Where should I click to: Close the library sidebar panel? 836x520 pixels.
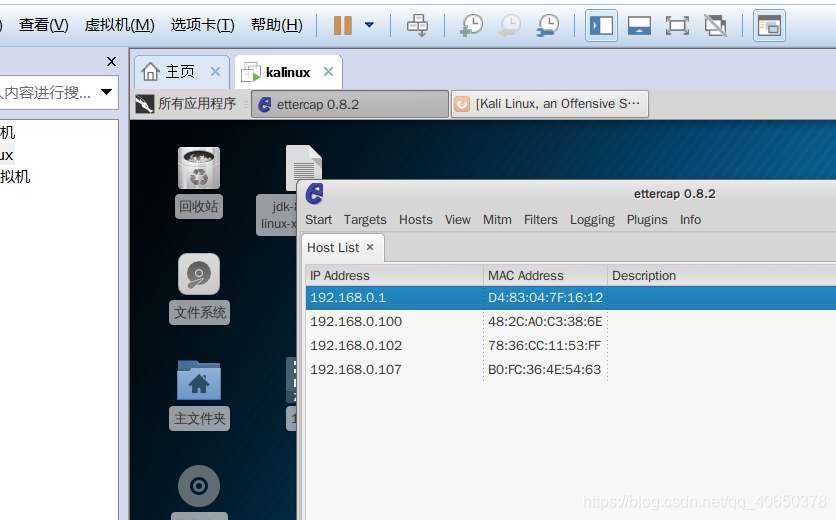point(111,61)
